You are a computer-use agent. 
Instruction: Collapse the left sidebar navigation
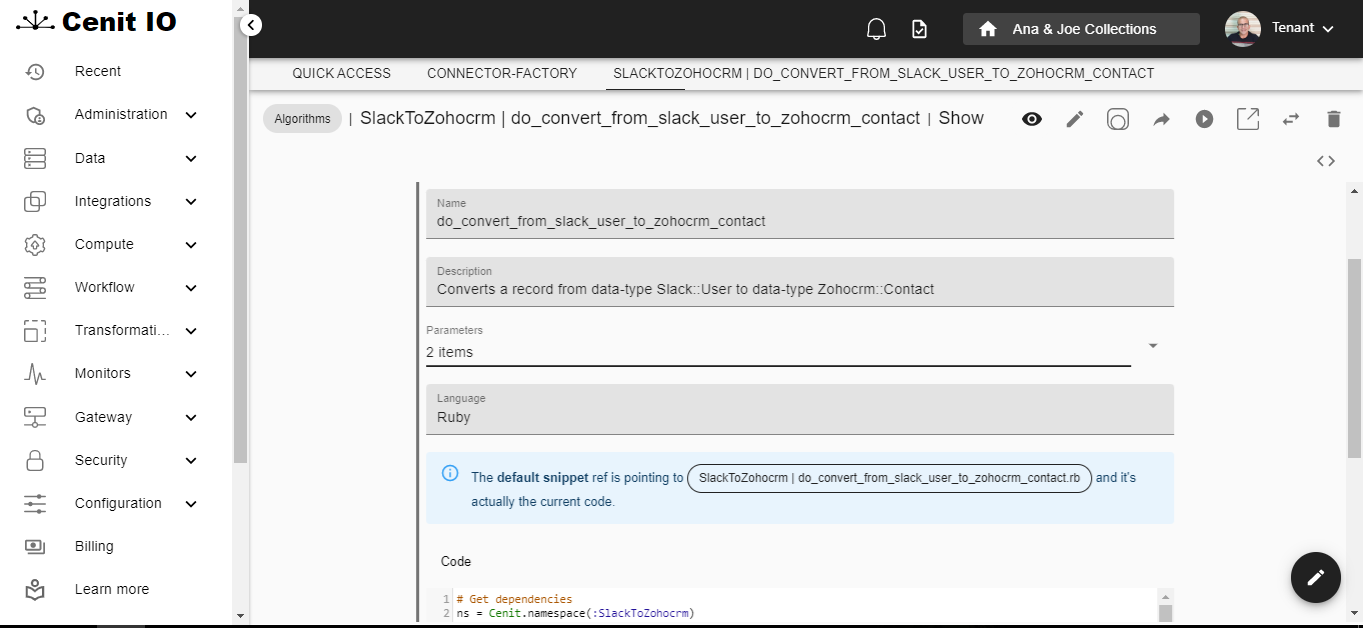pyautogui.click(x=251, y=25)
